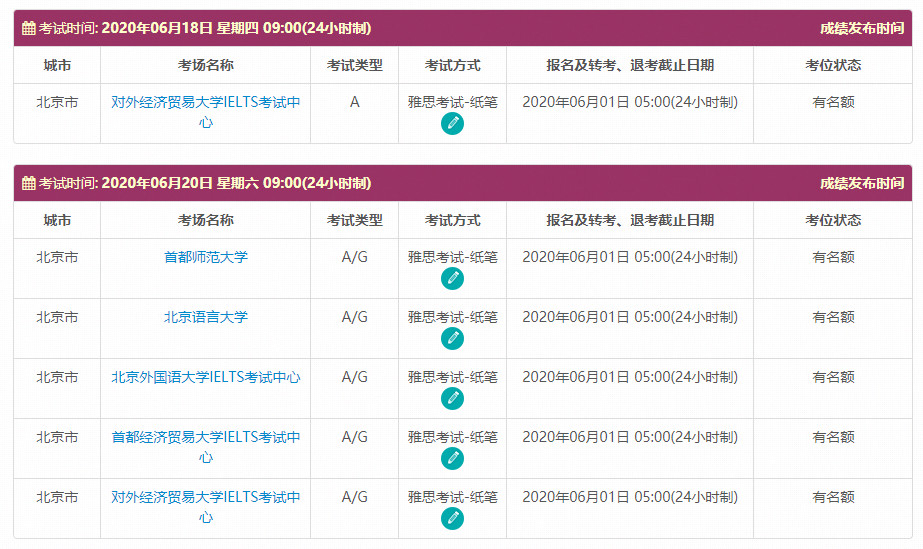The width and height of the screenshot is (923, 549).
Task: Select the 有名额 status in the 首都师范大学 row
Action: coord(832,258)
